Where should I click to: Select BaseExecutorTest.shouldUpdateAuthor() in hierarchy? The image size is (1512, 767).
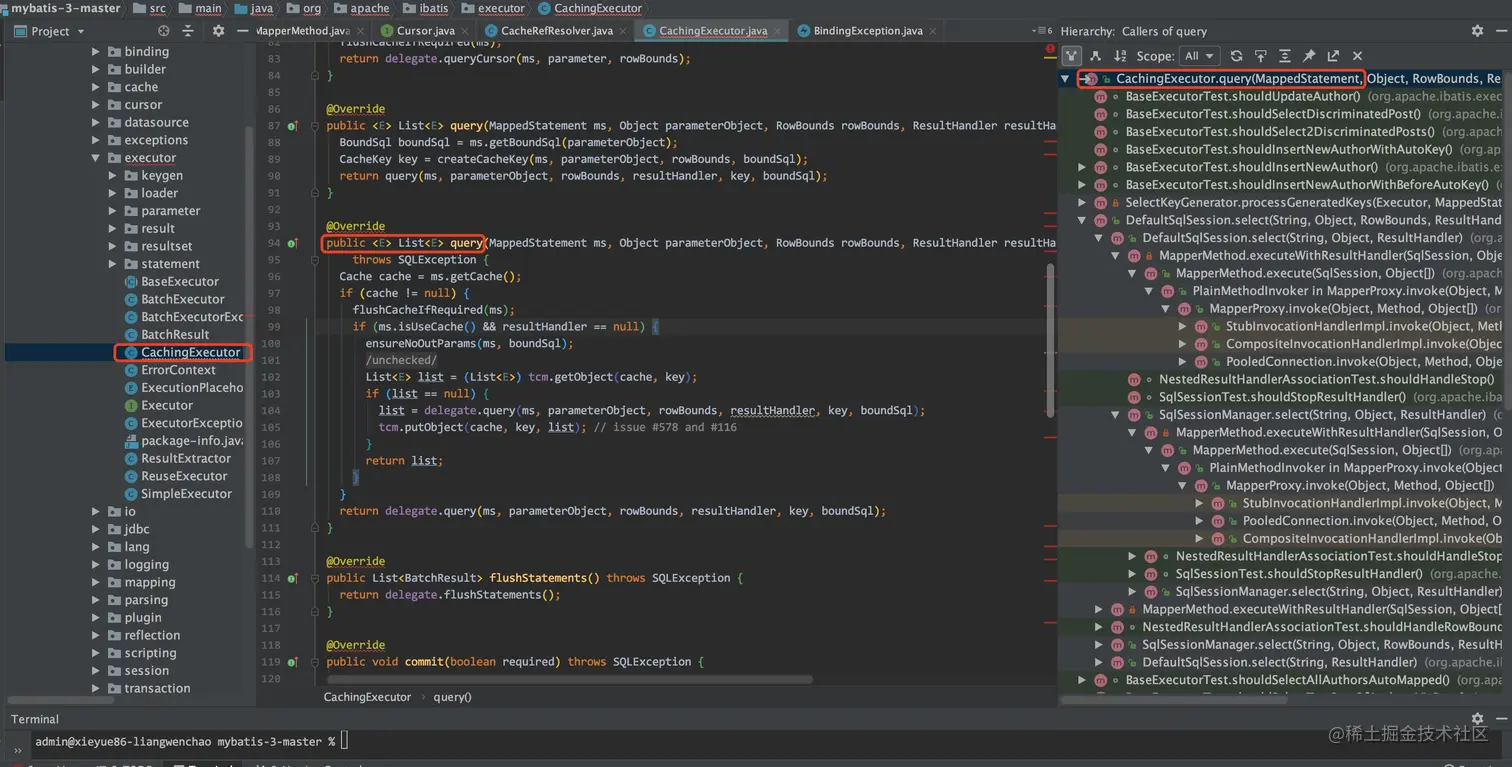[1298, 97]
